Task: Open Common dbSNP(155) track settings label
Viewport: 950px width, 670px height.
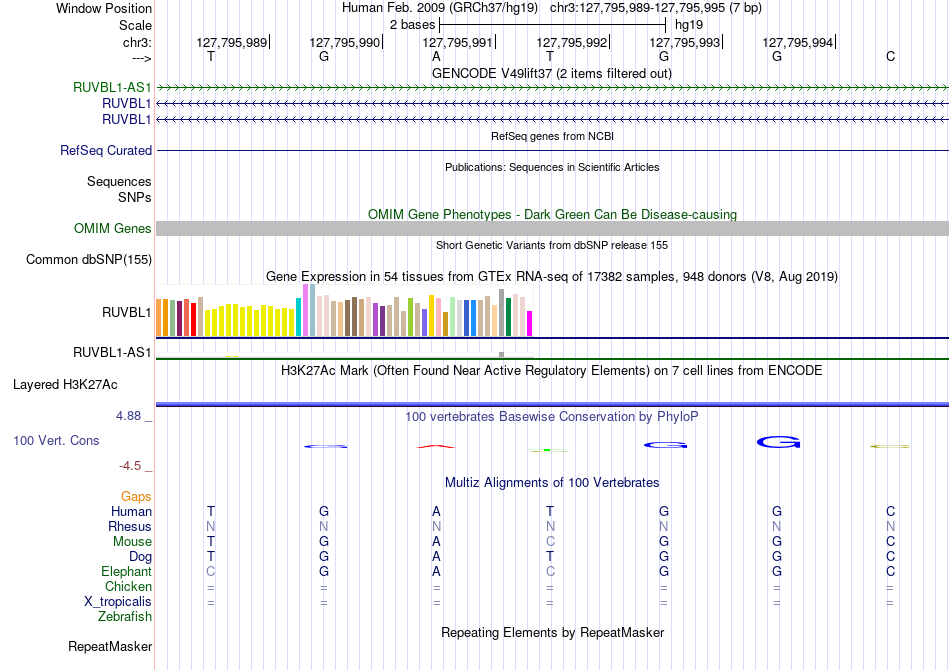Action: click(x=89, y=259)
